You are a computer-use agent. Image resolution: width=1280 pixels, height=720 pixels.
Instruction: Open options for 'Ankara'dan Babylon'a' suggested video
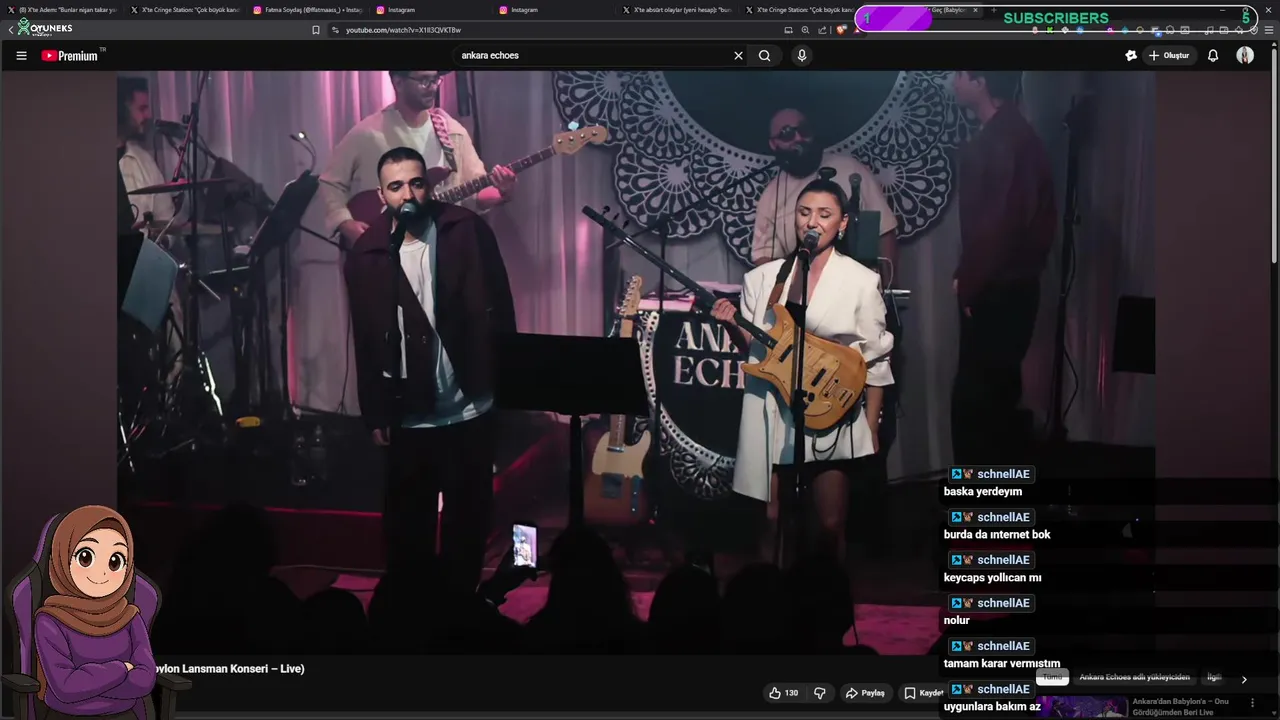1252,703
